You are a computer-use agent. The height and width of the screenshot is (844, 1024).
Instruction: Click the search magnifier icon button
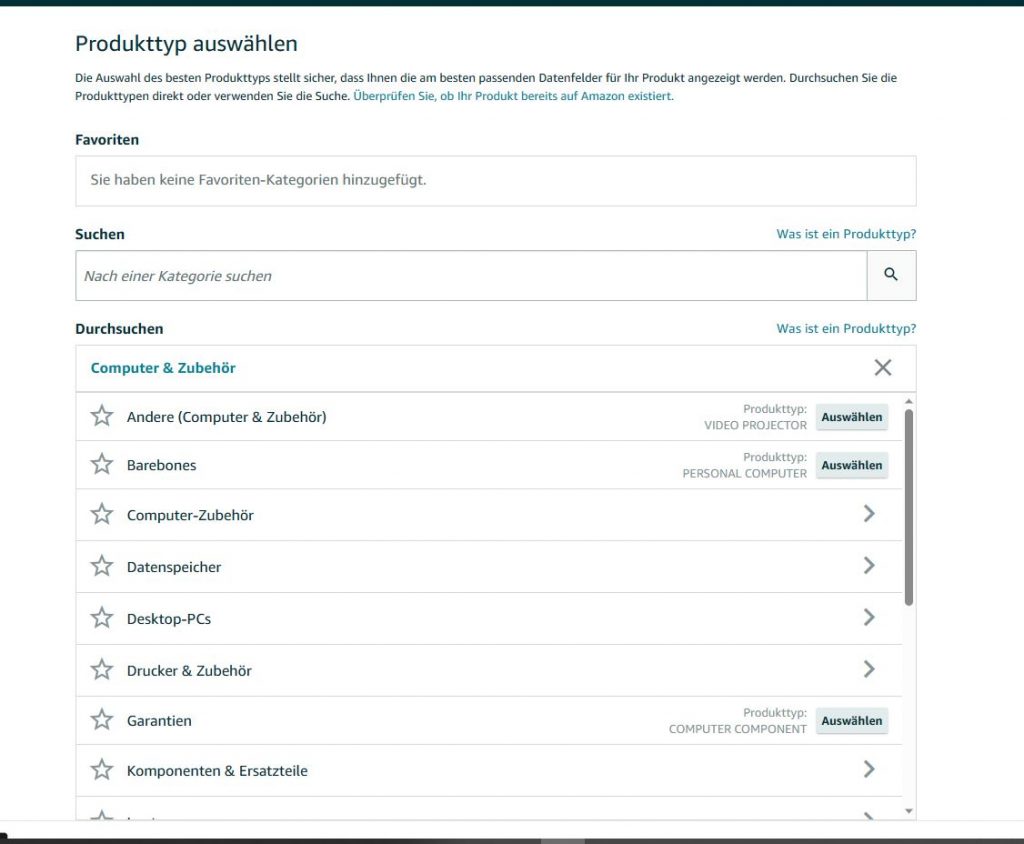click(x=891, y=275)
